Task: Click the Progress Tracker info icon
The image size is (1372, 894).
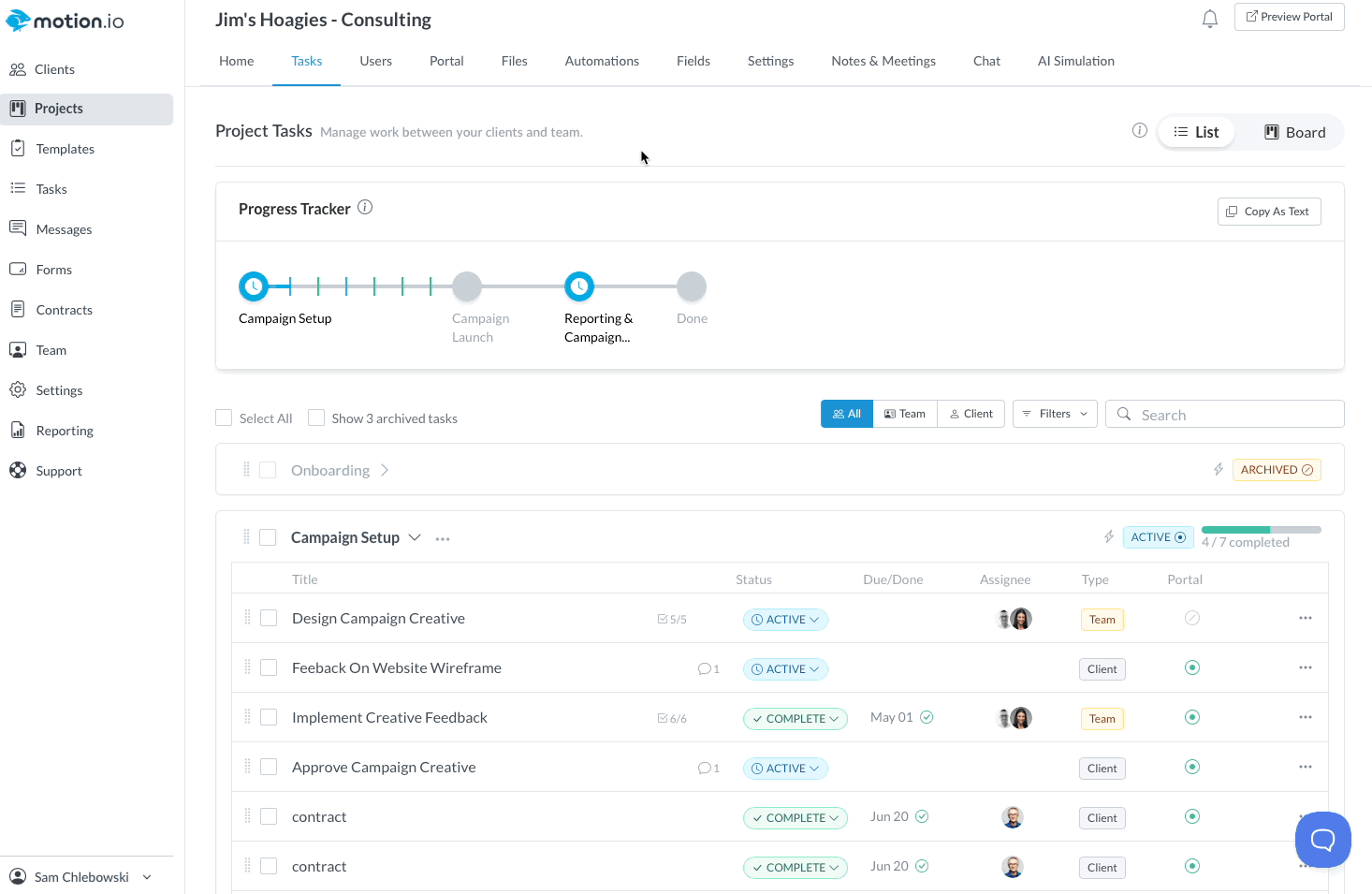Action: (x=365, y=208)
